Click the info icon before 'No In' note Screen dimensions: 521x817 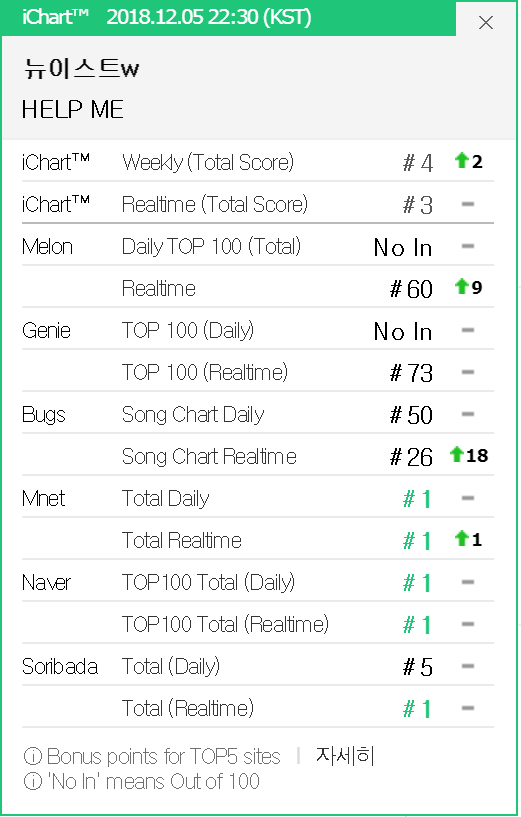tap(33, 781)
